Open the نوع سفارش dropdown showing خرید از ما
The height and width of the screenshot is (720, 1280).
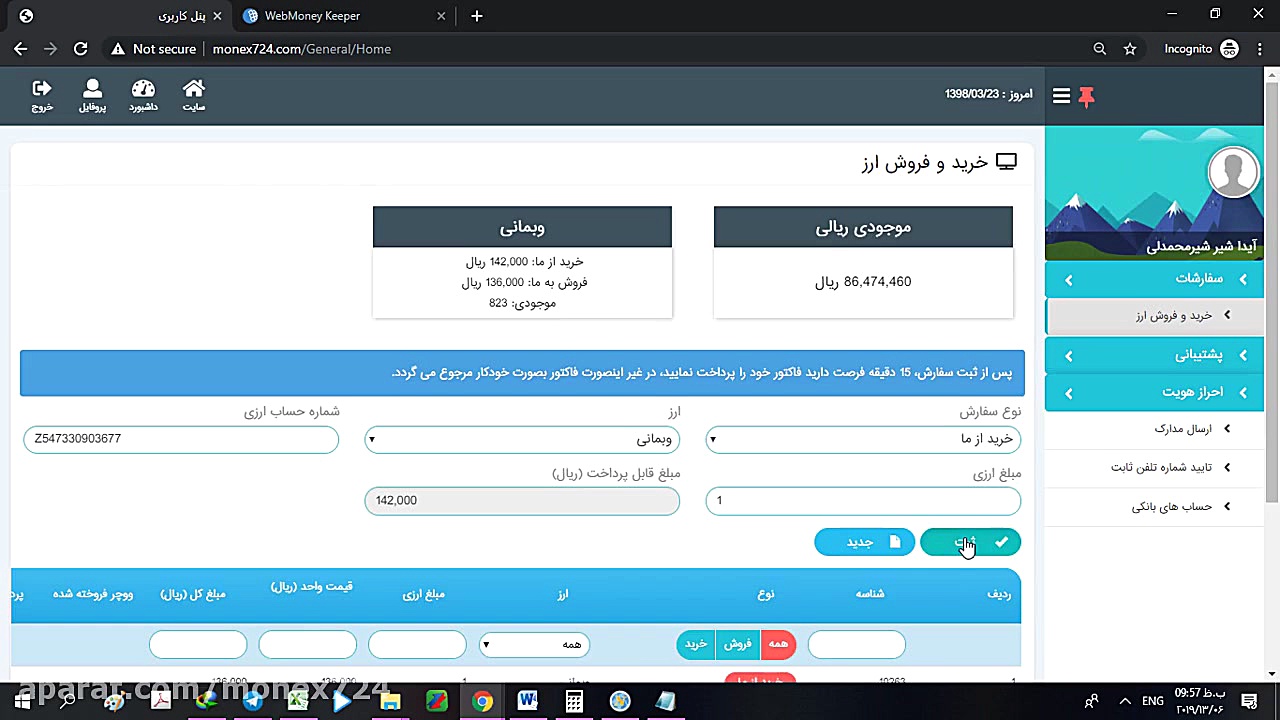coord(862,440)
